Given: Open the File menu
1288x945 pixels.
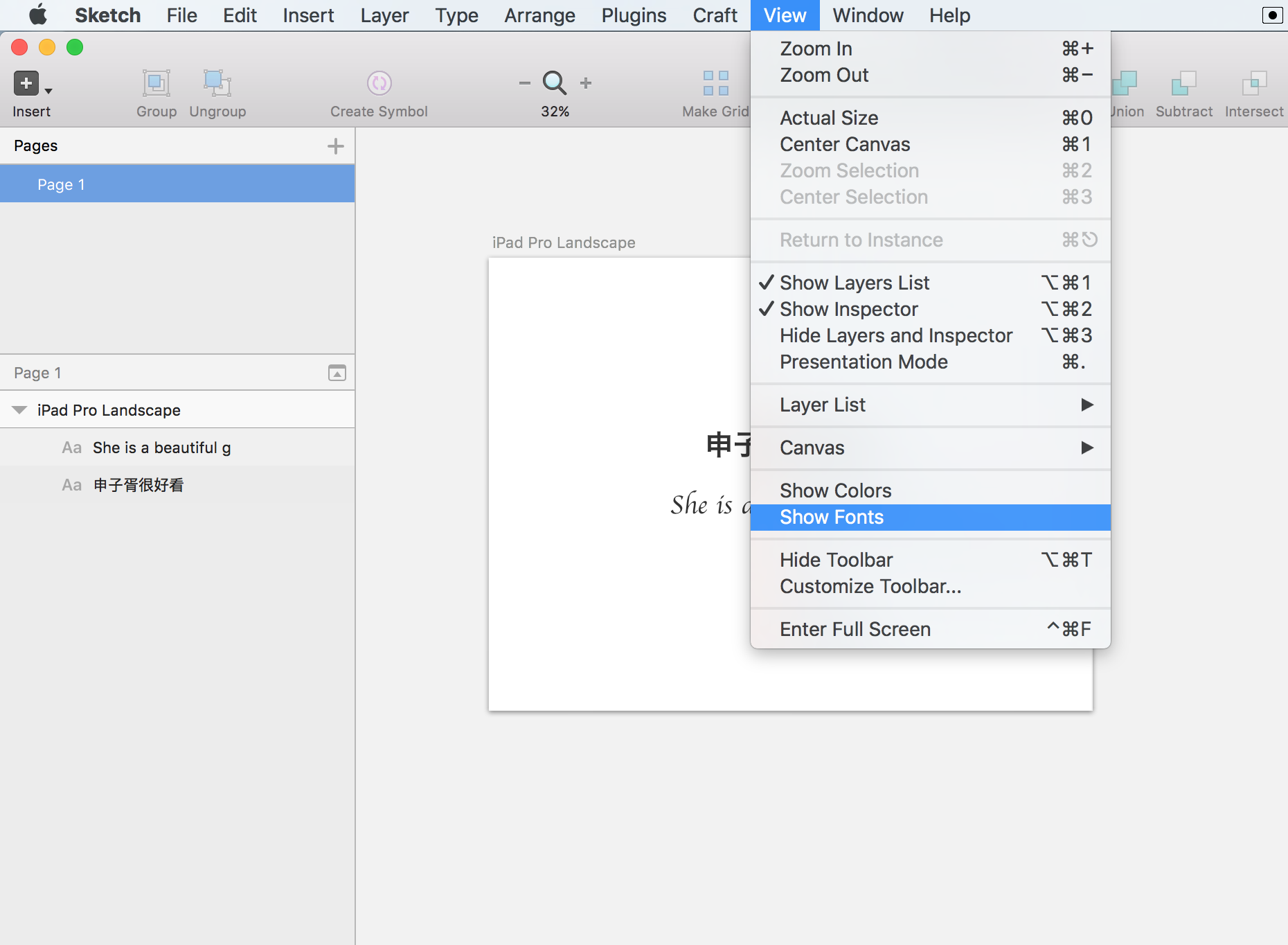Looking at the screenshot, I should pyautogui.click(x=181, y=15).
